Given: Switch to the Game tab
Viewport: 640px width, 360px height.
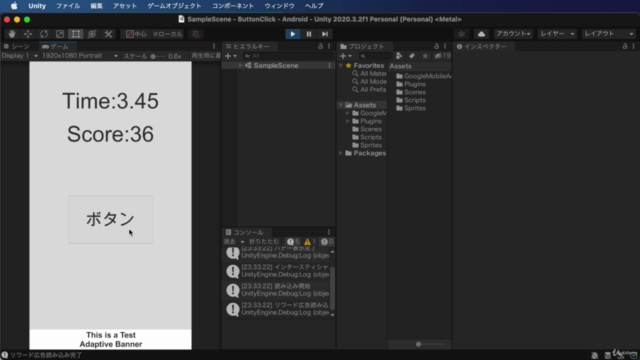Looking at the screenshot, I should click(56, 47).
